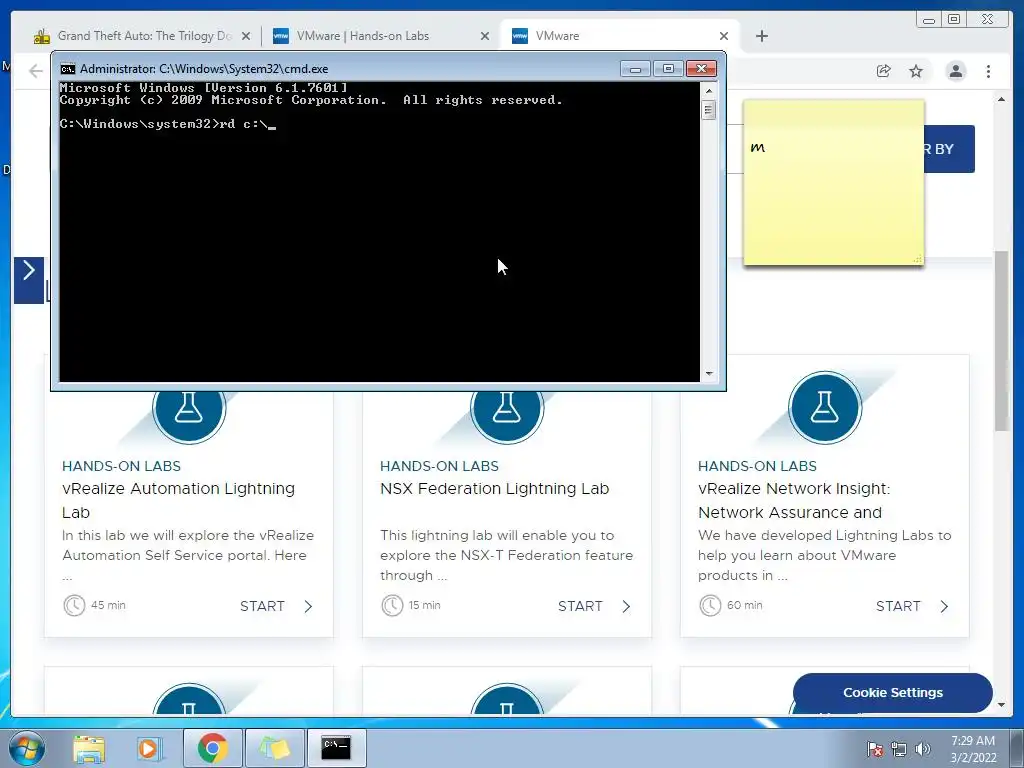Click the 45 min clock icon
Image resolution: width=1024 pixels, height=768 pixels.
coord(74,605)
